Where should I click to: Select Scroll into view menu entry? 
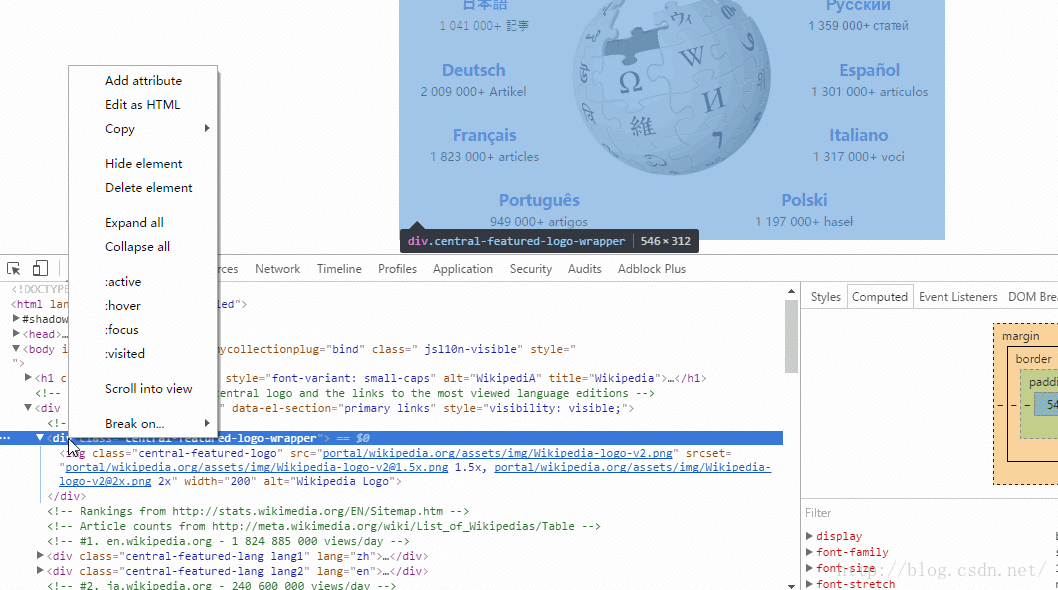click(143, 389)
